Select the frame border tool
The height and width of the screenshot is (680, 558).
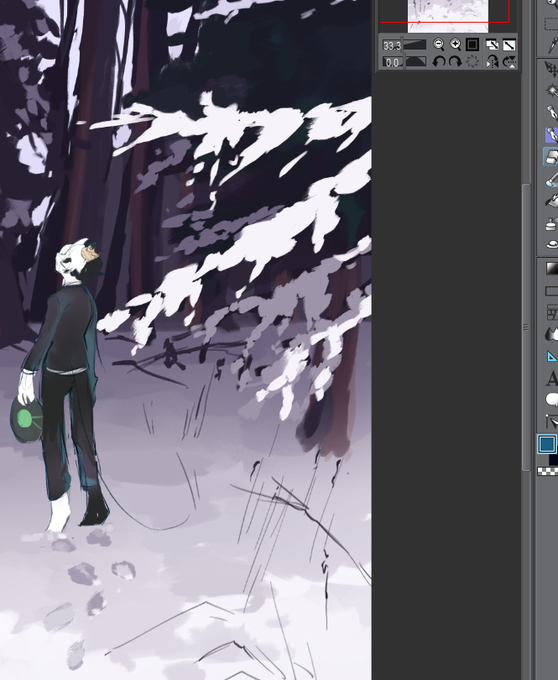pos(551,312)
